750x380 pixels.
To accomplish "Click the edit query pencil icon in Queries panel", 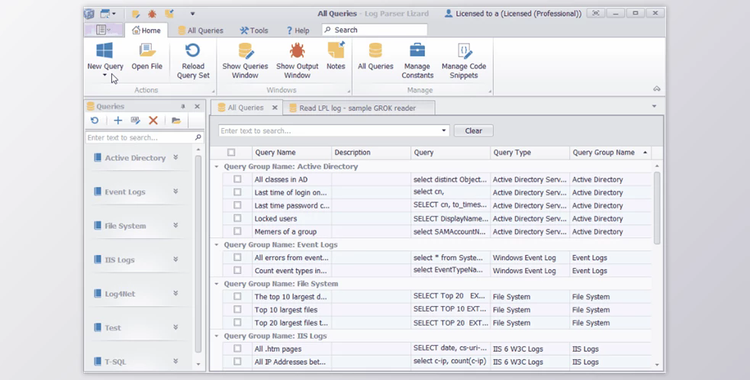I will (x=135, y=121).
